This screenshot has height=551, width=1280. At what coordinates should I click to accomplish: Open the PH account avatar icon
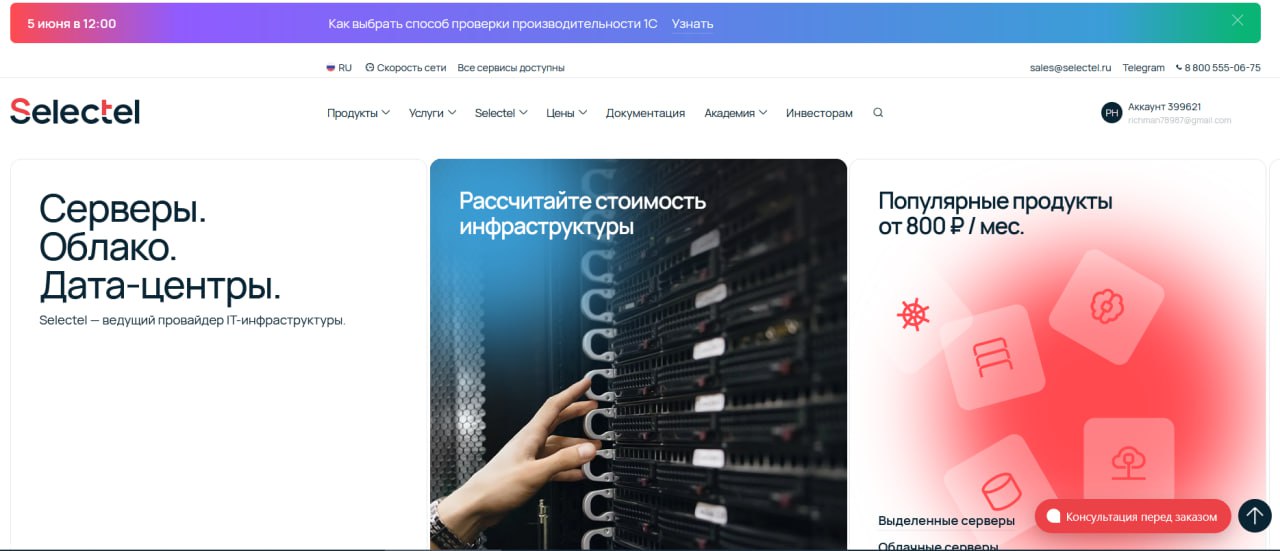[x=1111, y=113]
